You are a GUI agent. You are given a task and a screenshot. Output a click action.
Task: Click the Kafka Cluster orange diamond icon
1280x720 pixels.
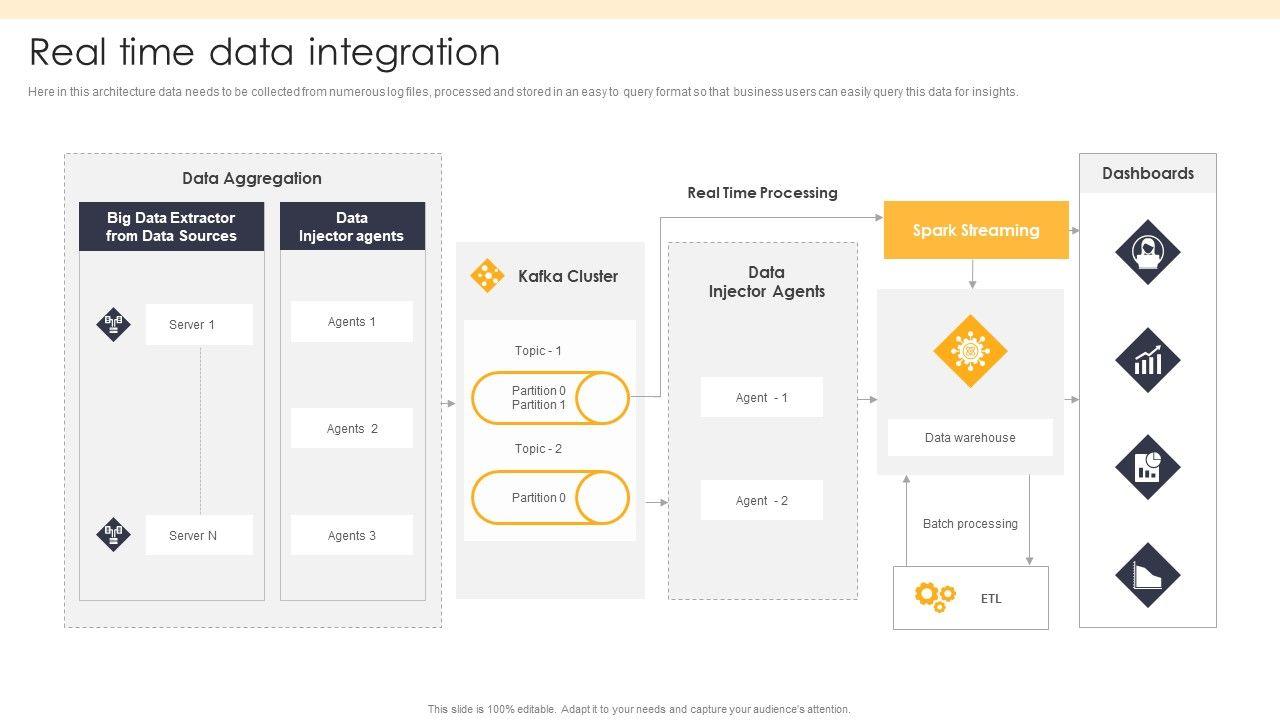point(487,276)
